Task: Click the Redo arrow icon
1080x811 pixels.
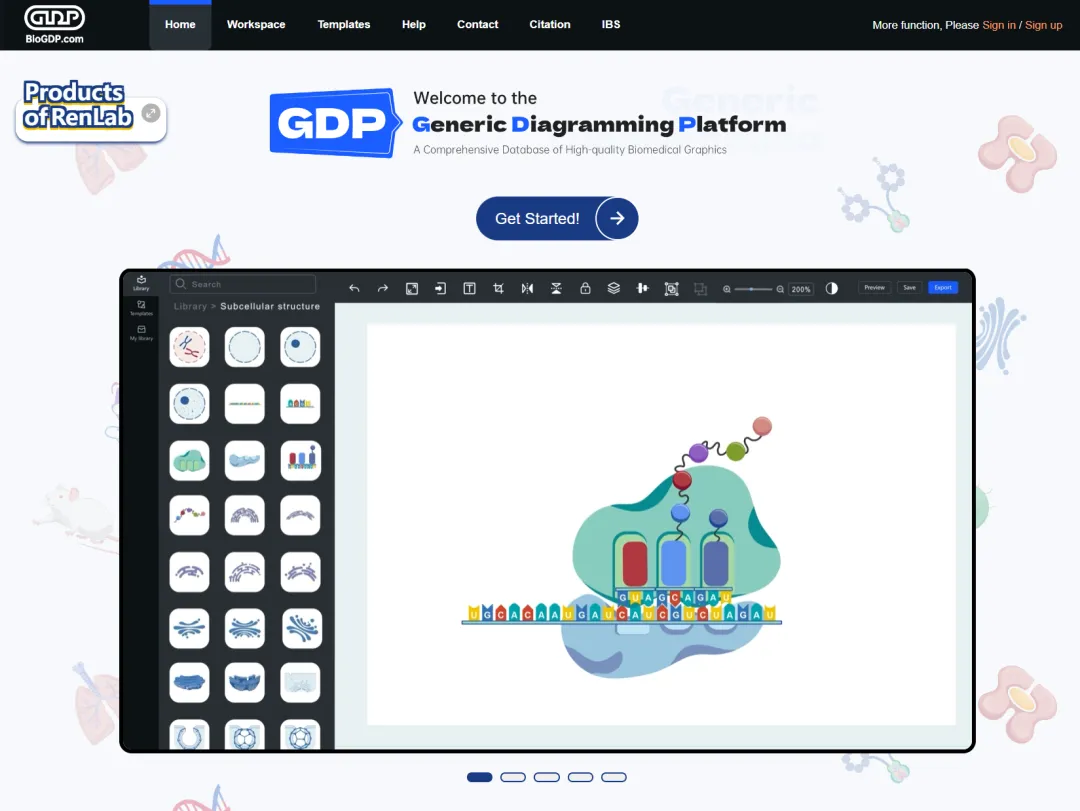Action: (x=383, y=289)
